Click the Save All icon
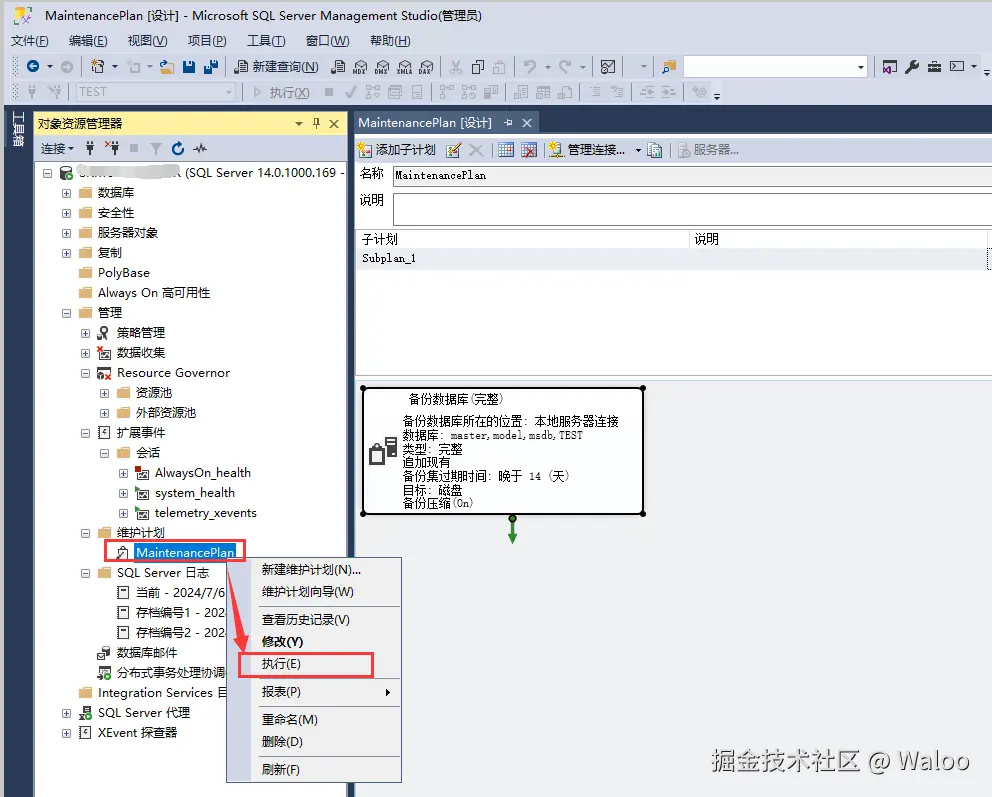This screenshot has width=992, height=797. pos(211,66)
